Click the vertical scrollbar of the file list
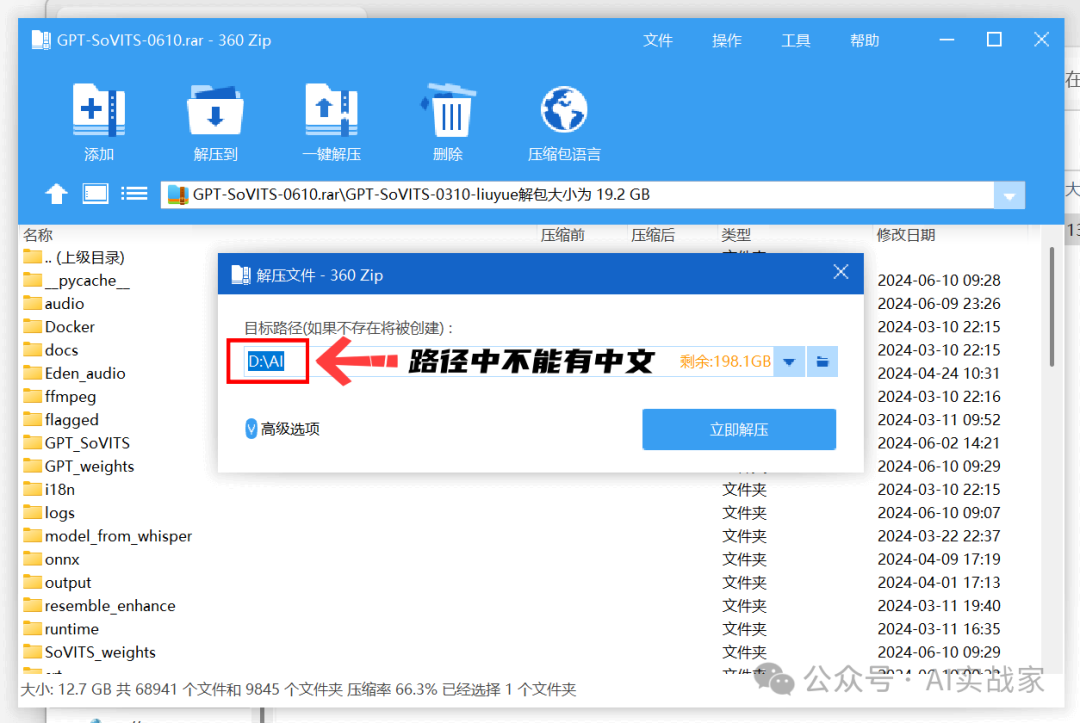 (1052, 306)
